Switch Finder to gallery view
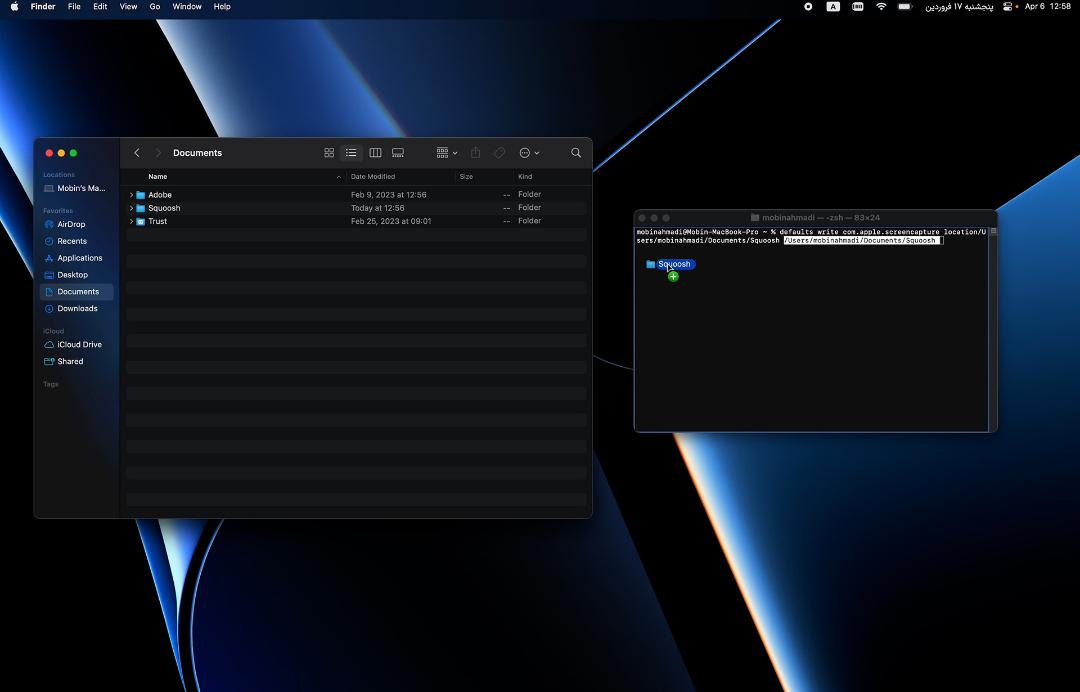The image size is (1080, 692). tap(398, 153)
